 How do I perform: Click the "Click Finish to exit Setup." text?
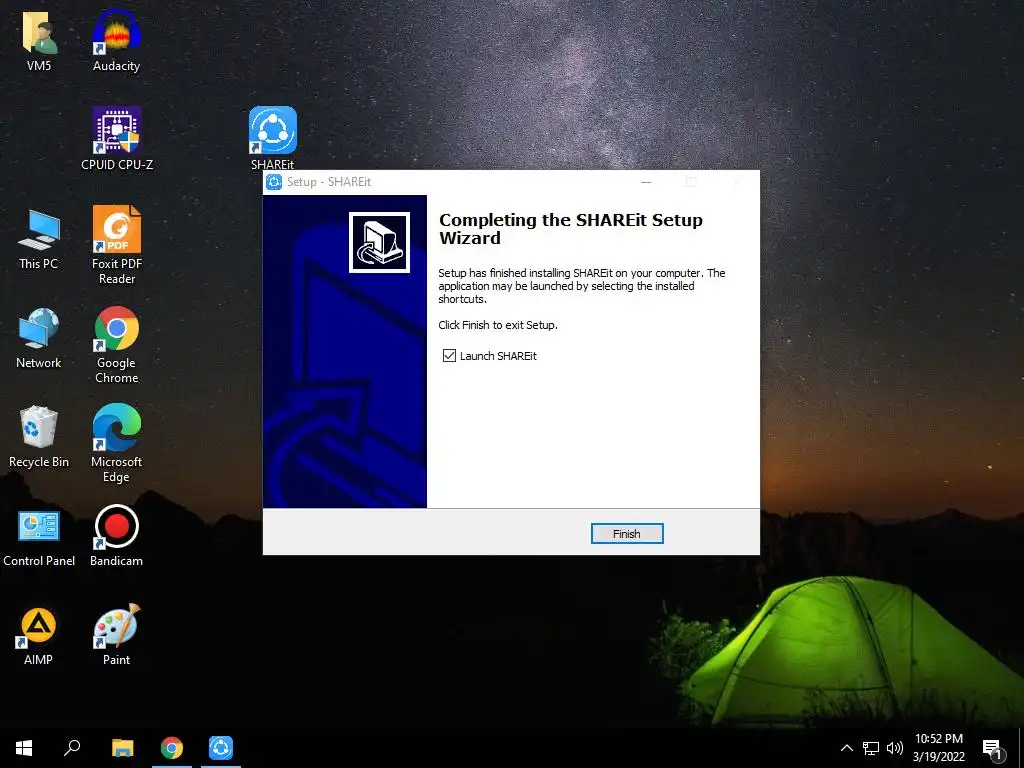[x=498, y=325]
